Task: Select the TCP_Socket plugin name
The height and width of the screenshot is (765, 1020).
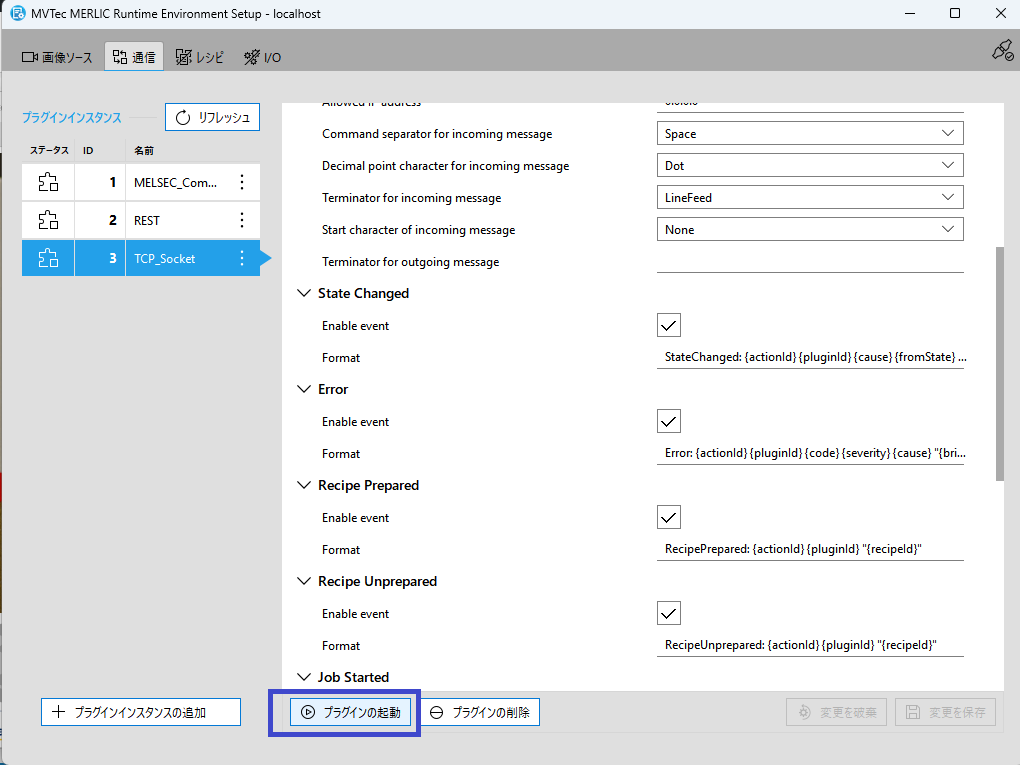Action: (165, 259)
